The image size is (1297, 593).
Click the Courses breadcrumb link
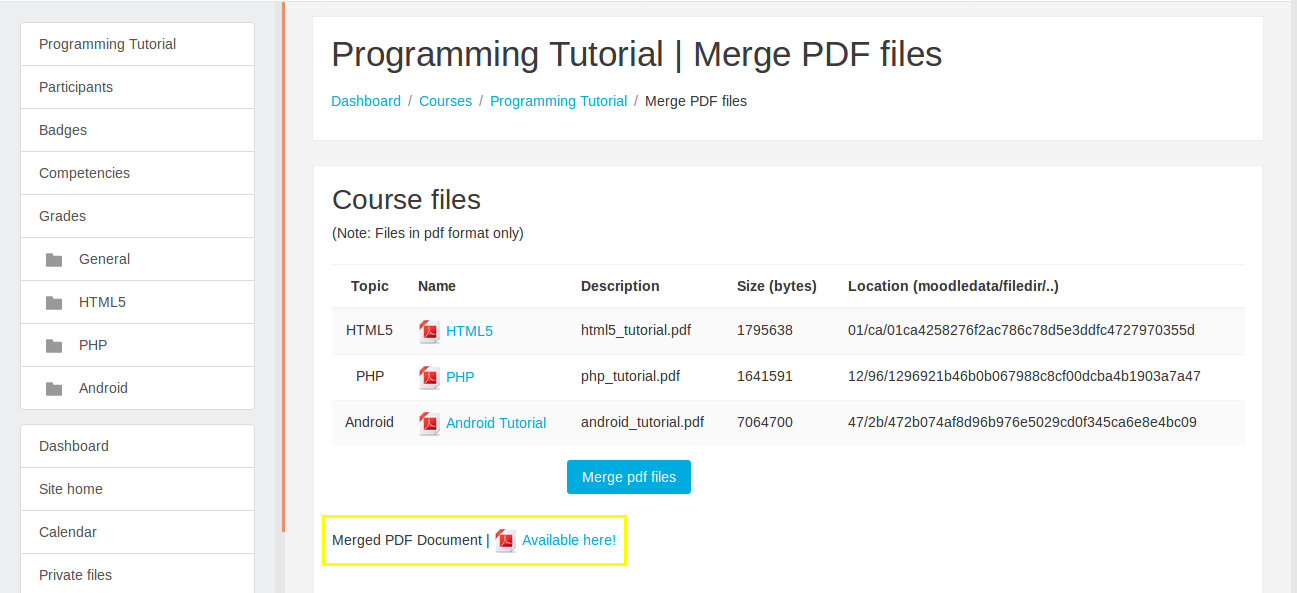[x=445, y=101]
